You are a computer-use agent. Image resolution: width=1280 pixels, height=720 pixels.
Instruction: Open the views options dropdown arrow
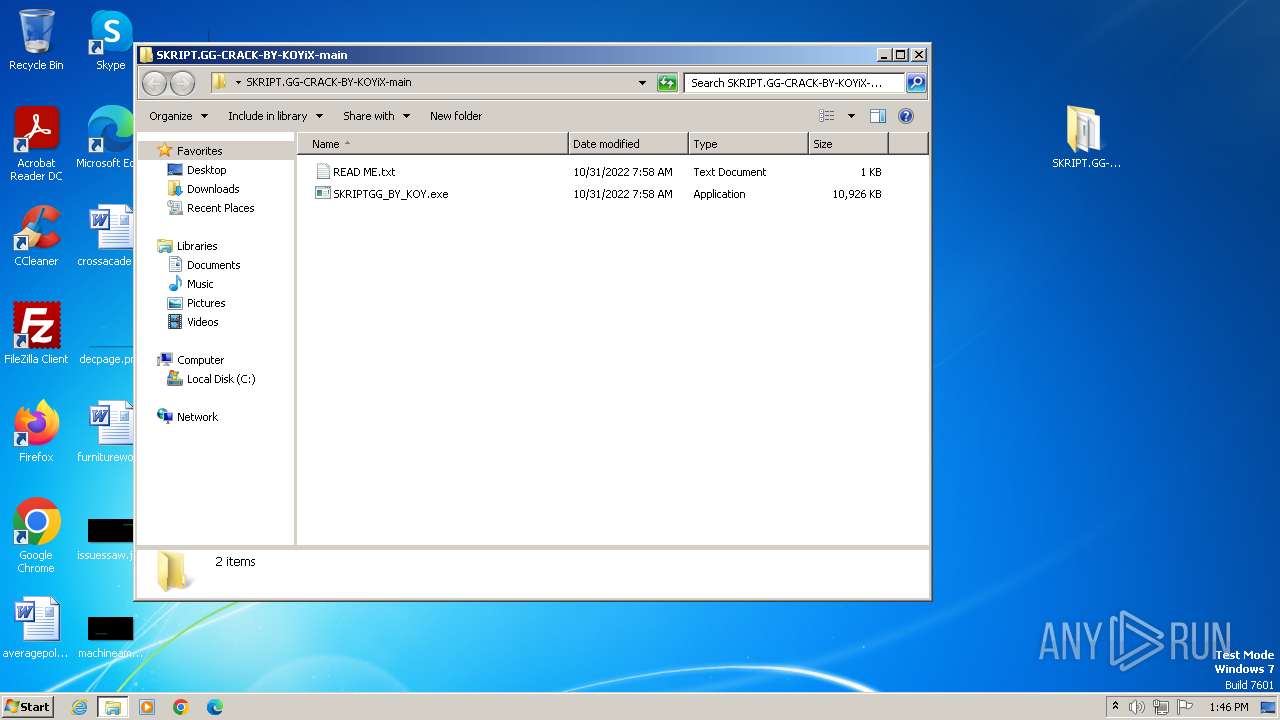tap(851, 116)
